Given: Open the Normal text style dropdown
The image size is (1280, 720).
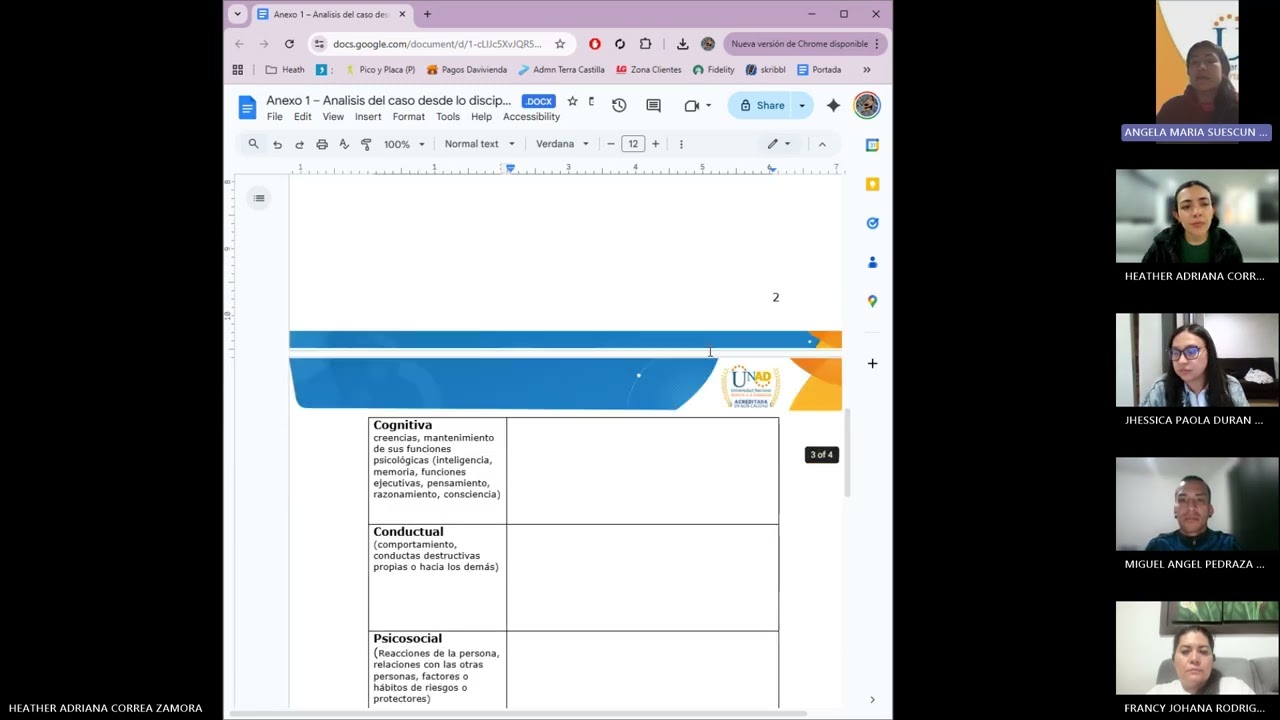Looking at the screenshot, I should pyautogui.click(x=479, y=144).
